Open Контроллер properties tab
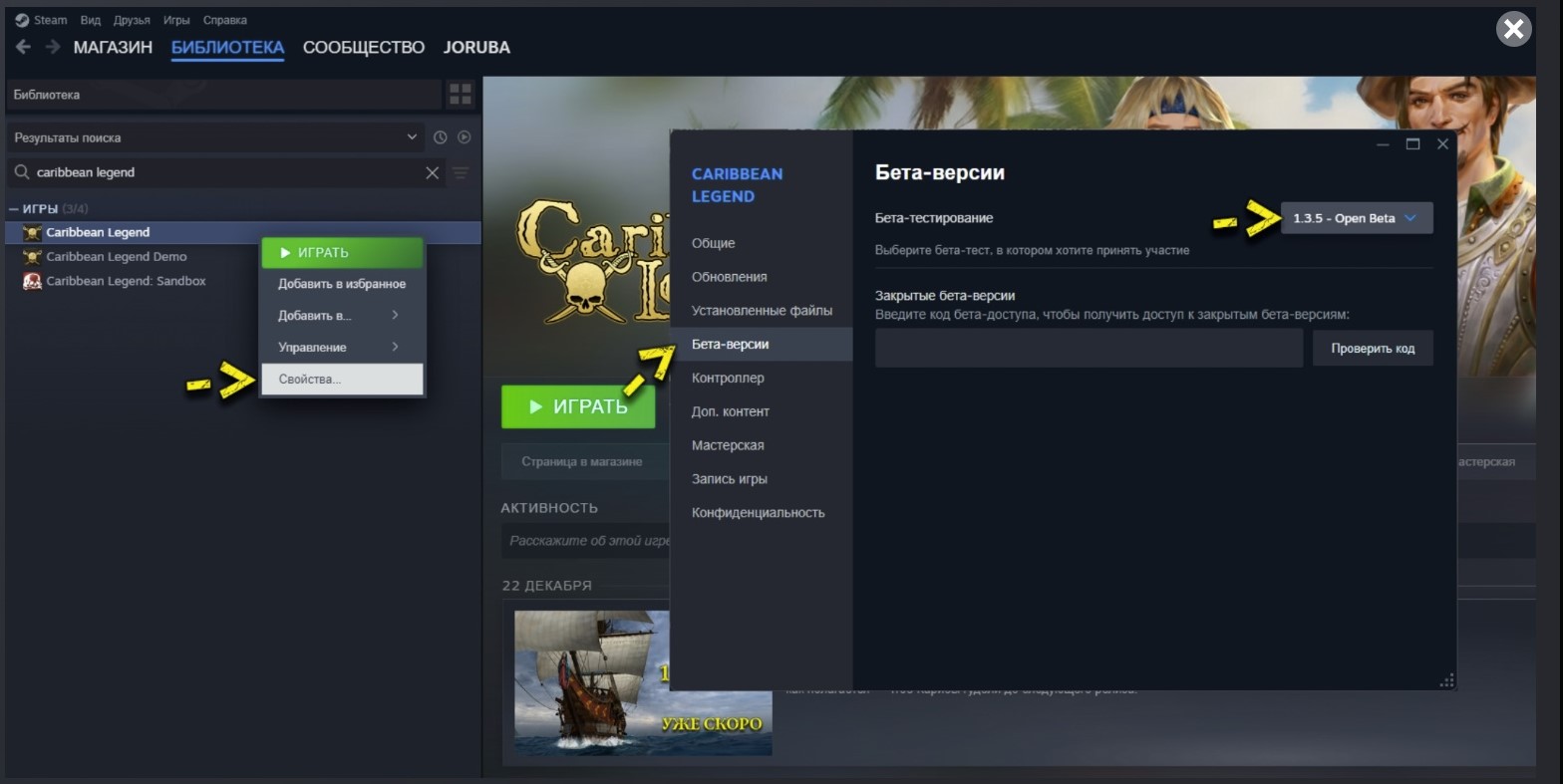 point(762,379)
